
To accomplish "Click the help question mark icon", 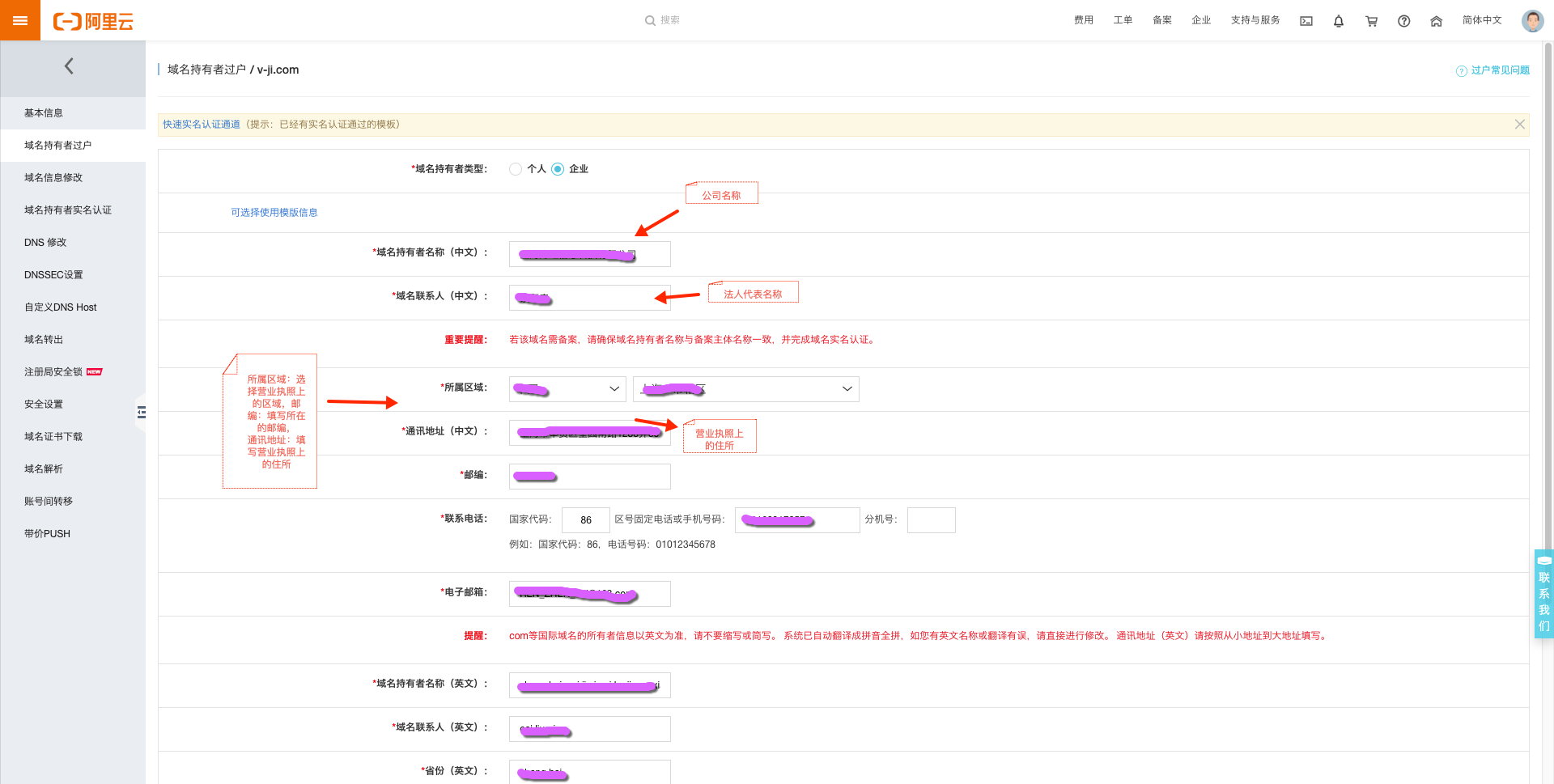I will pos(1403,21).
